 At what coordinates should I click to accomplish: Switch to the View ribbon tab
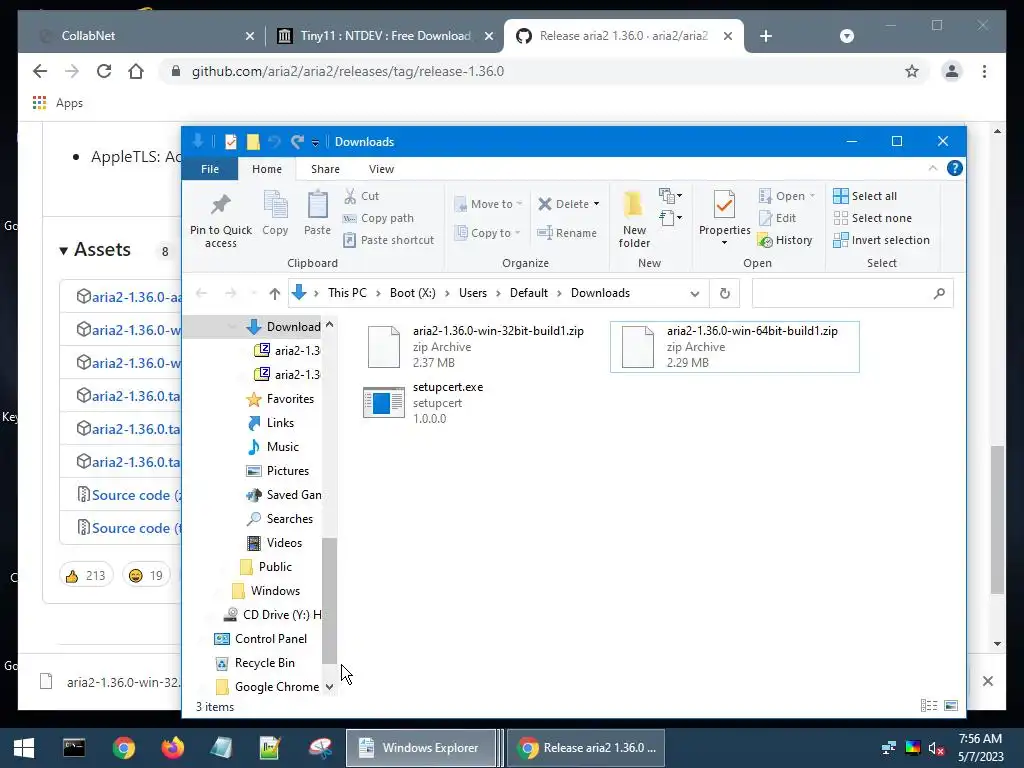tap(381, 169)
